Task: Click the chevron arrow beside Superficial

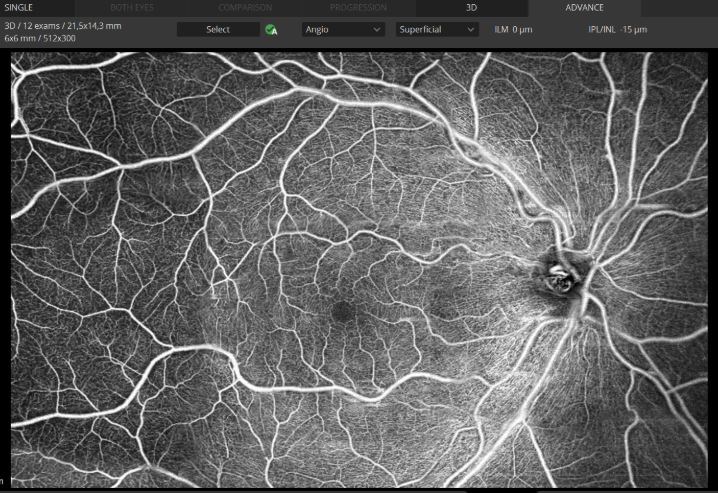Action: pos(470,30)
